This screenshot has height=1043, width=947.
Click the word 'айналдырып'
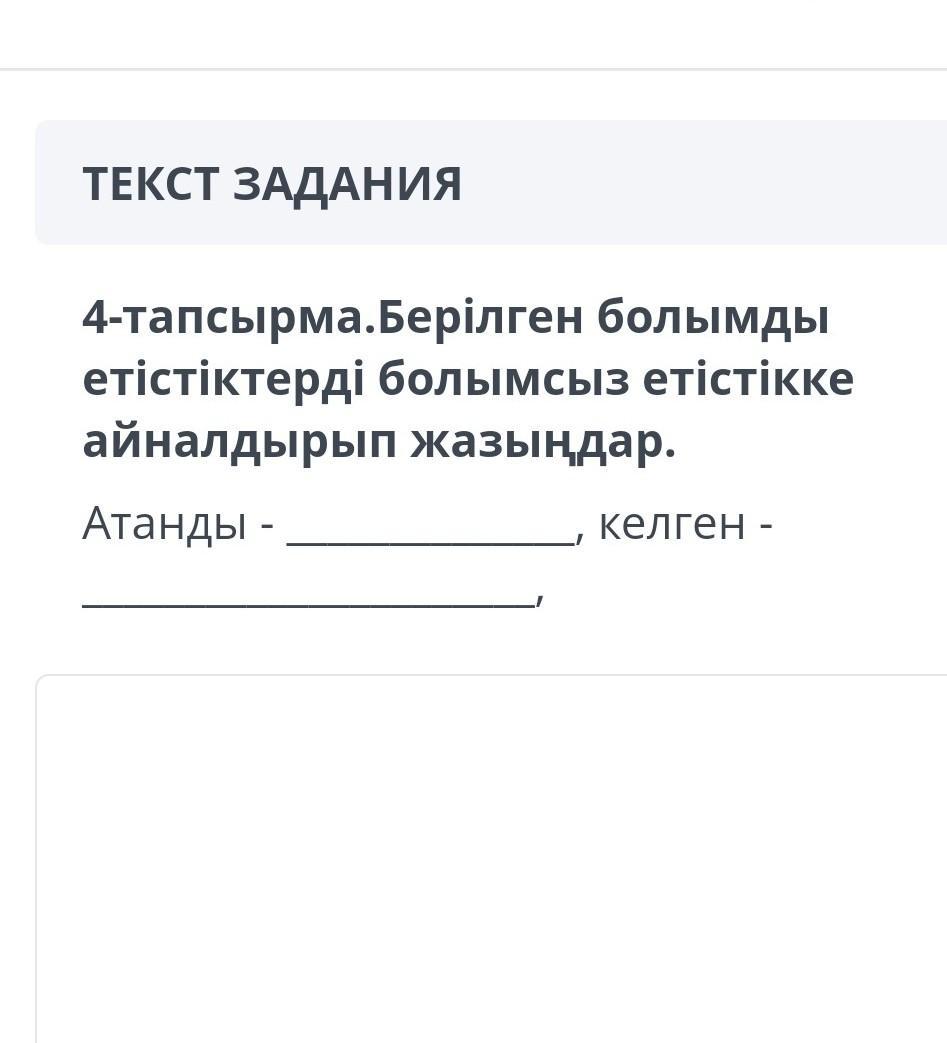(239, 443)
